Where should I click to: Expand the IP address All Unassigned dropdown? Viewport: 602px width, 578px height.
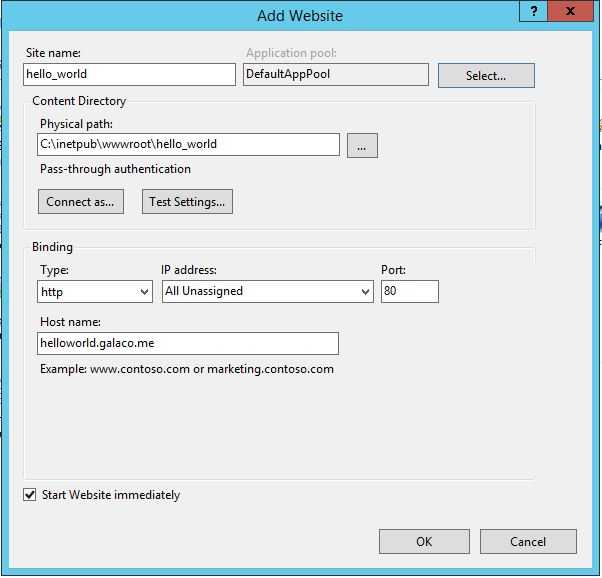click(268, 292)
